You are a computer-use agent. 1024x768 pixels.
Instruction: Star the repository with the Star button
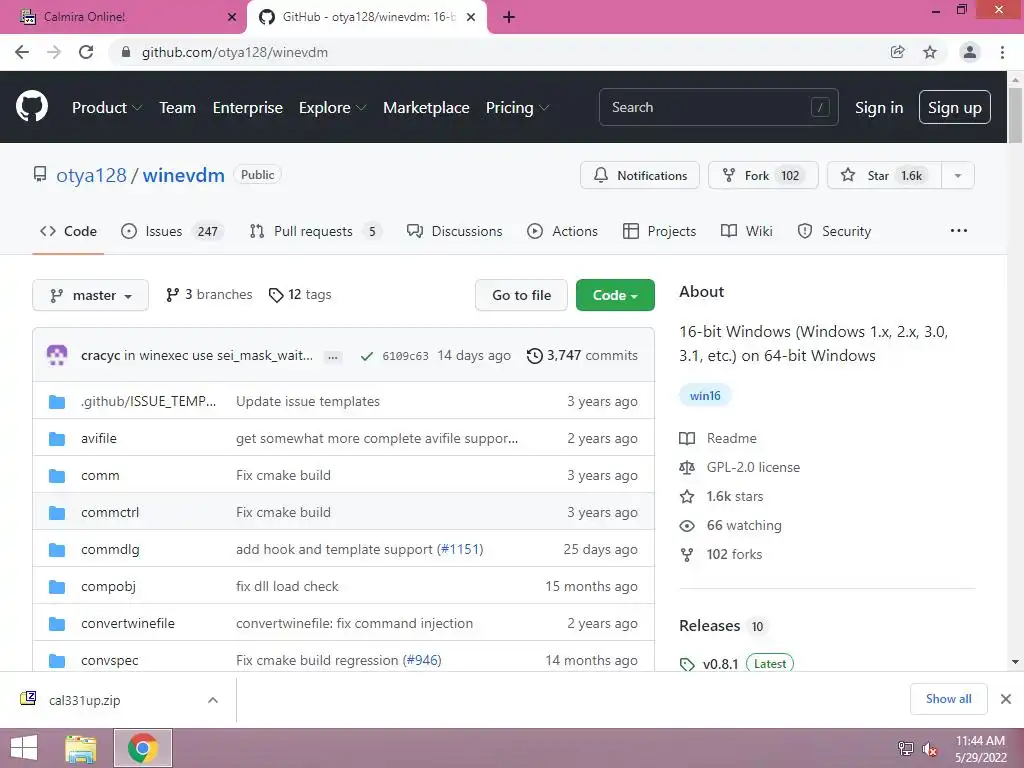coord(884,175)
